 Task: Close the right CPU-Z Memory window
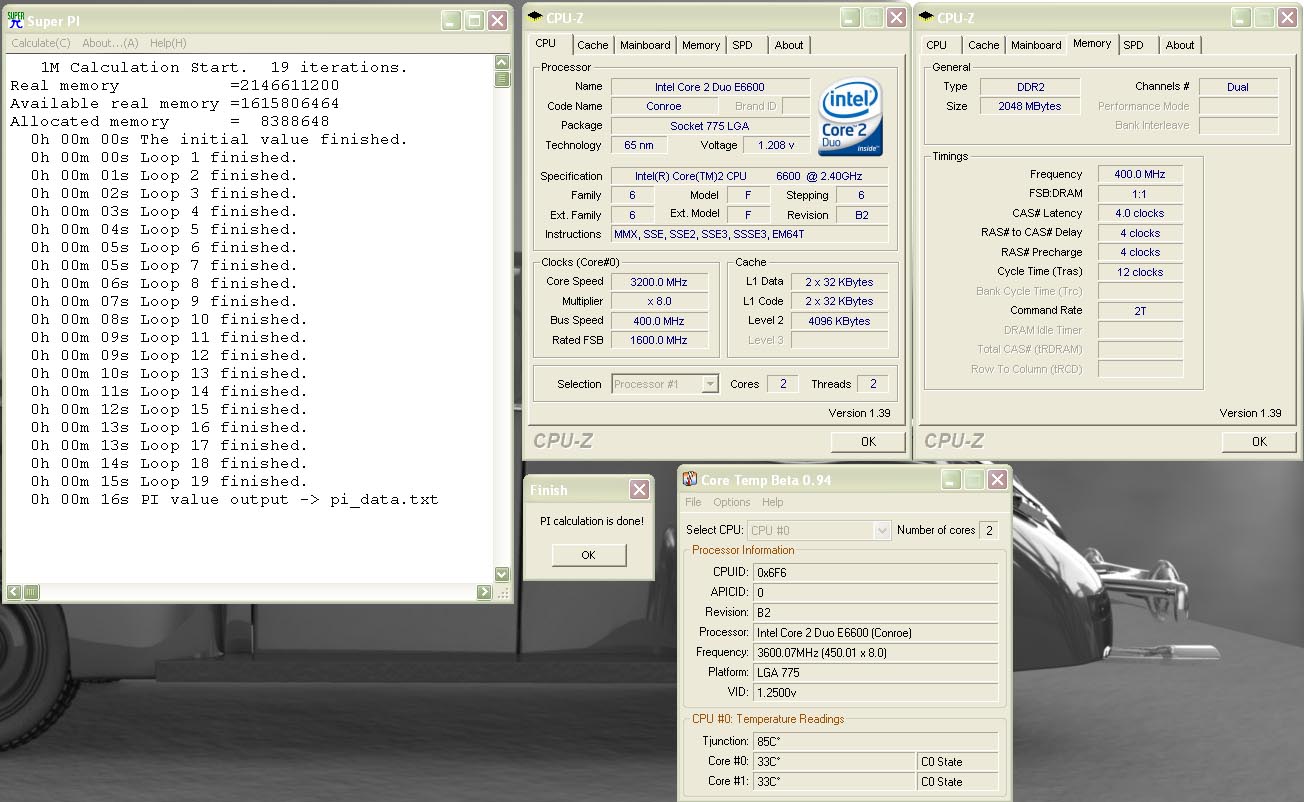click(1287, 18)
